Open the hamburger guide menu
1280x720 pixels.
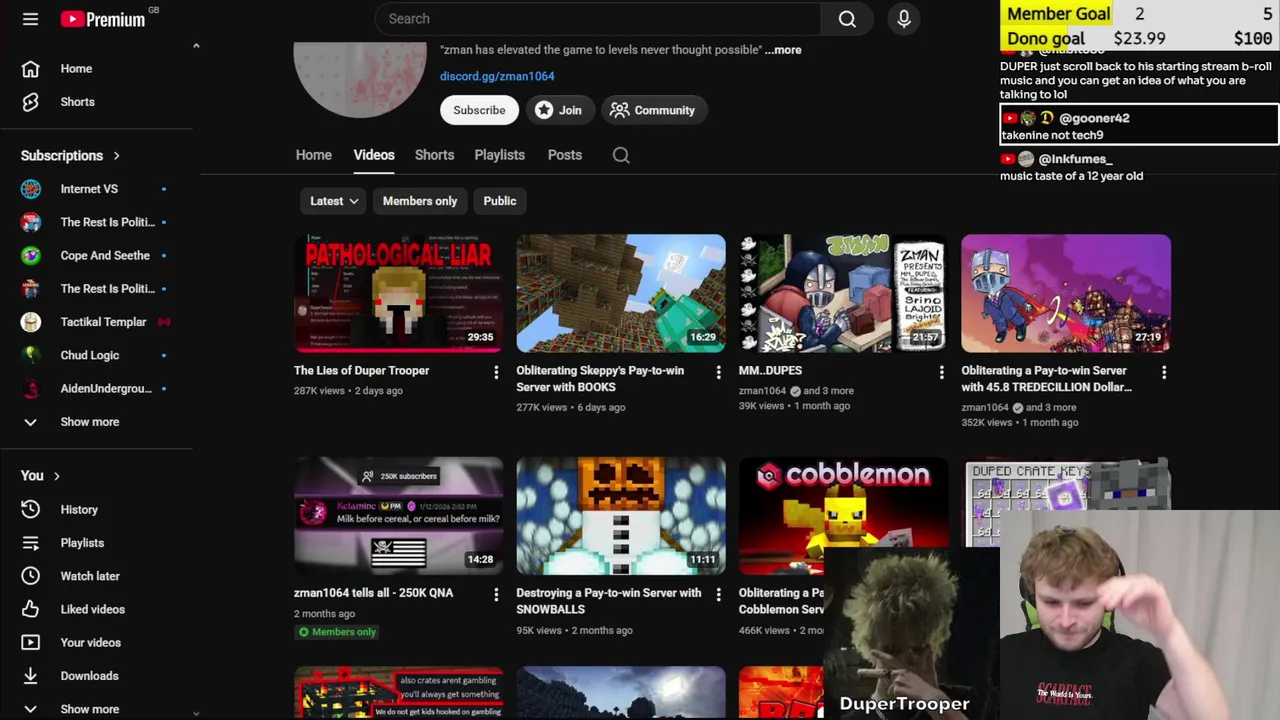pyautogui.click(x=30, y=19)
